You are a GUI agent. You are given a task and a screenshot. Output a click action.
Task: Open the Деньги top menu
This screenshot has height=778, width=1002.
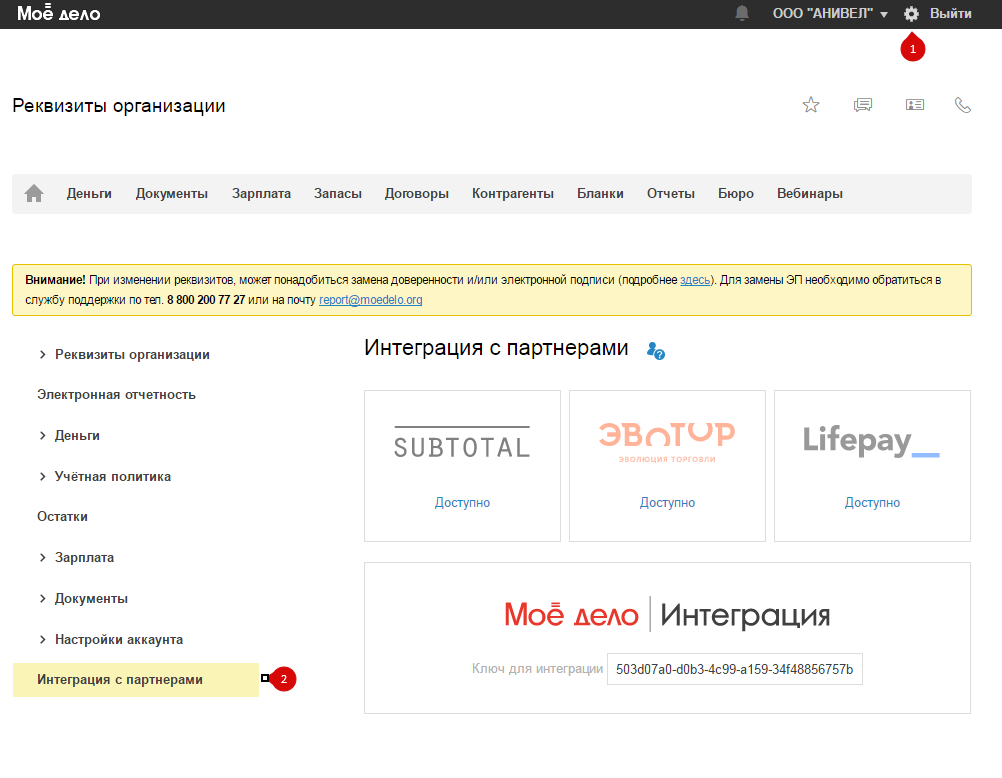[x=89, y=193]
